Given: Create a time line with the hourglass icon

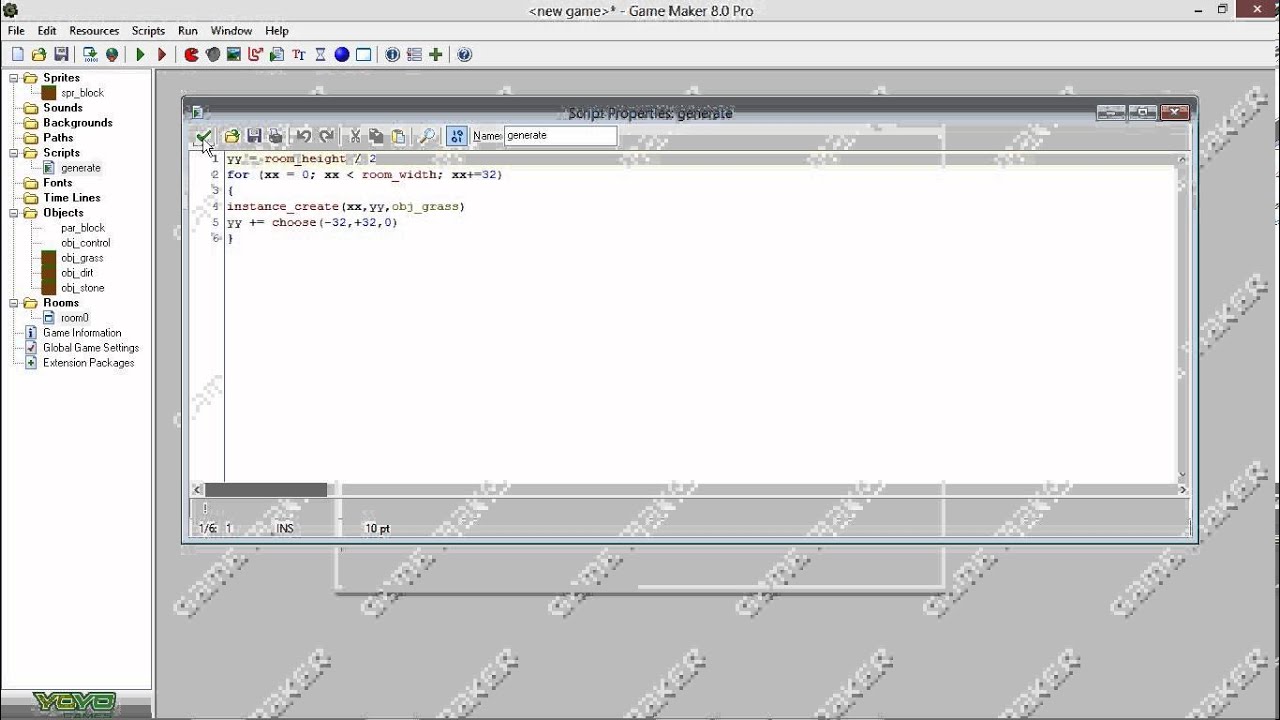Looking at the screenshot, I should click(x=320, y=55).
